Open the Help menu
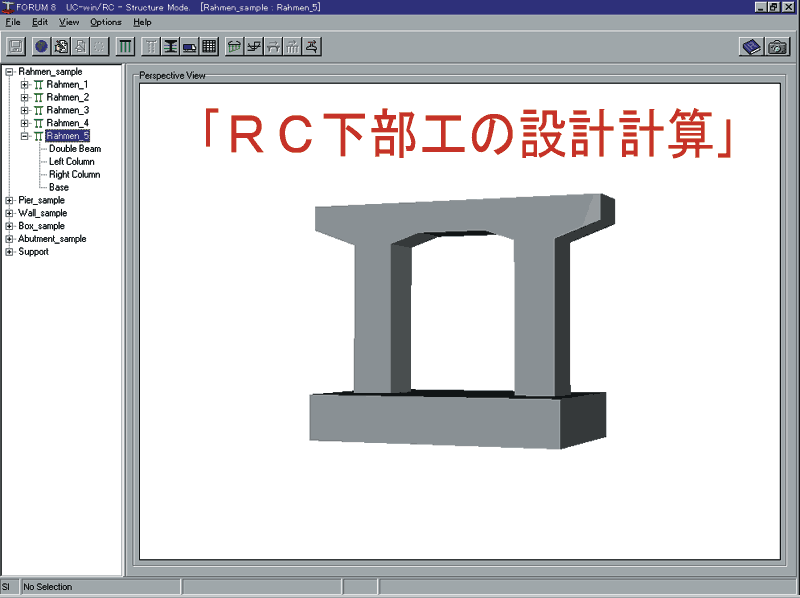The height and width of the screenshot is (598, 800). [x=142, y=22]
